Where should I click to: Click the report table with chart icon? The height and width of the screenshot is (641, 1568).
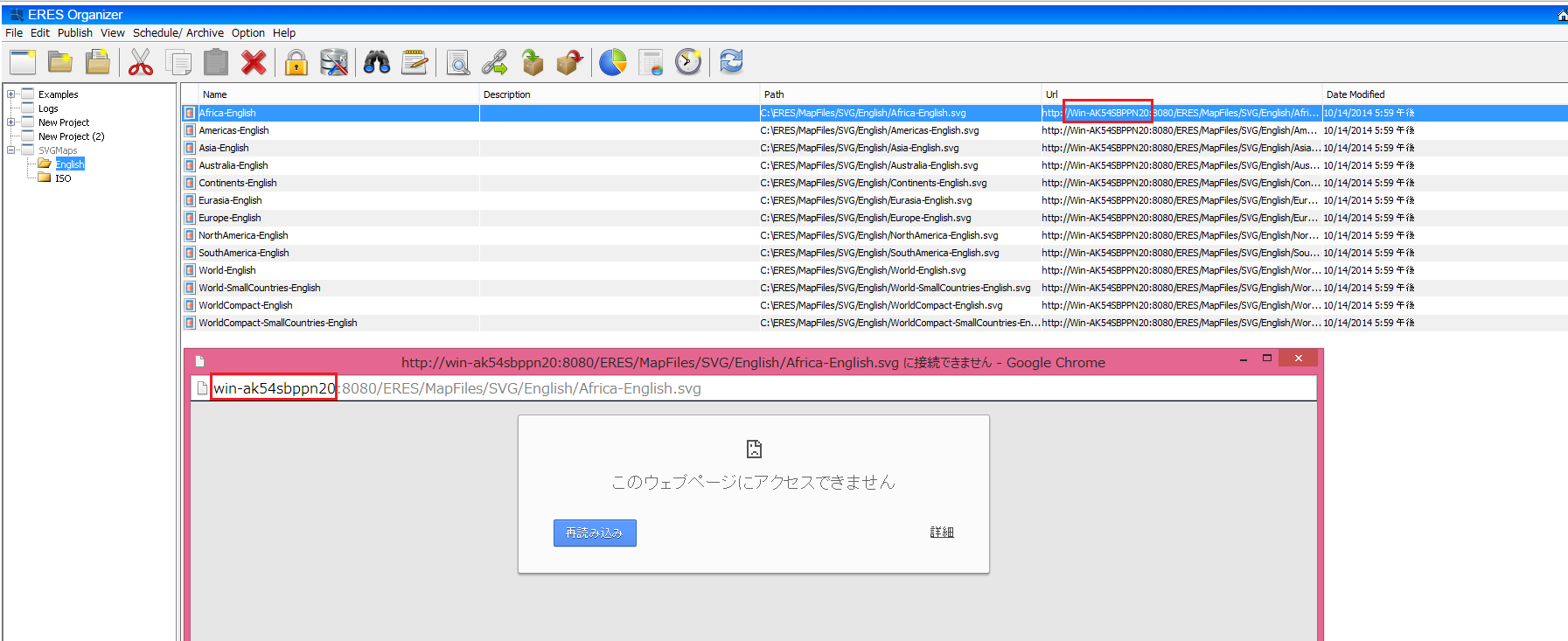651,62
